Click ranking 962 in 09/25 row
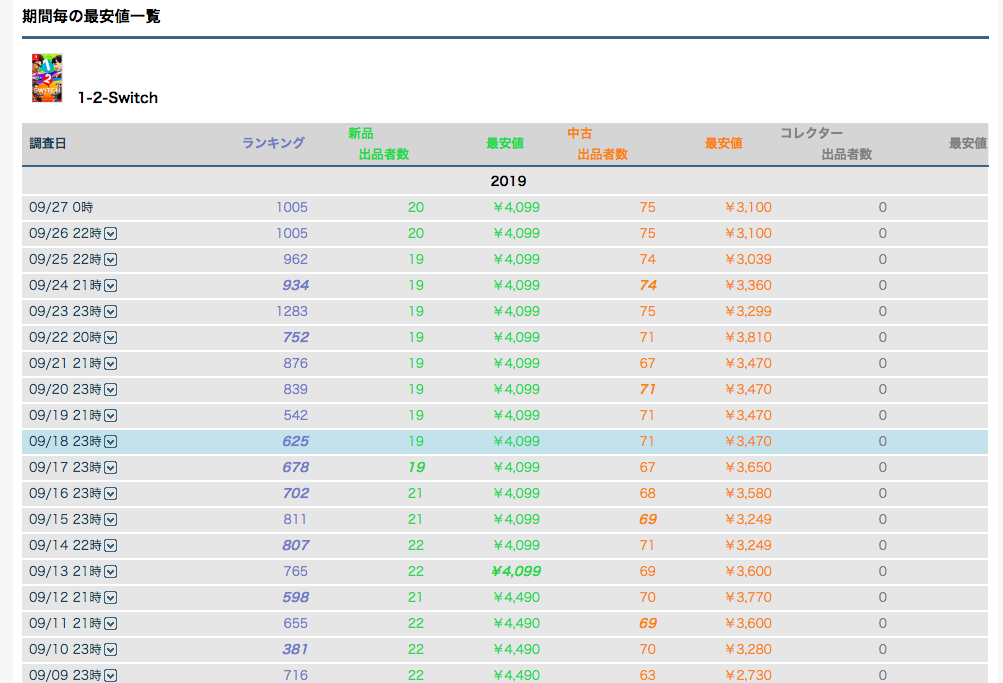Image resolution: width=1003 pixels, height=683 pixels. (296, 260)
